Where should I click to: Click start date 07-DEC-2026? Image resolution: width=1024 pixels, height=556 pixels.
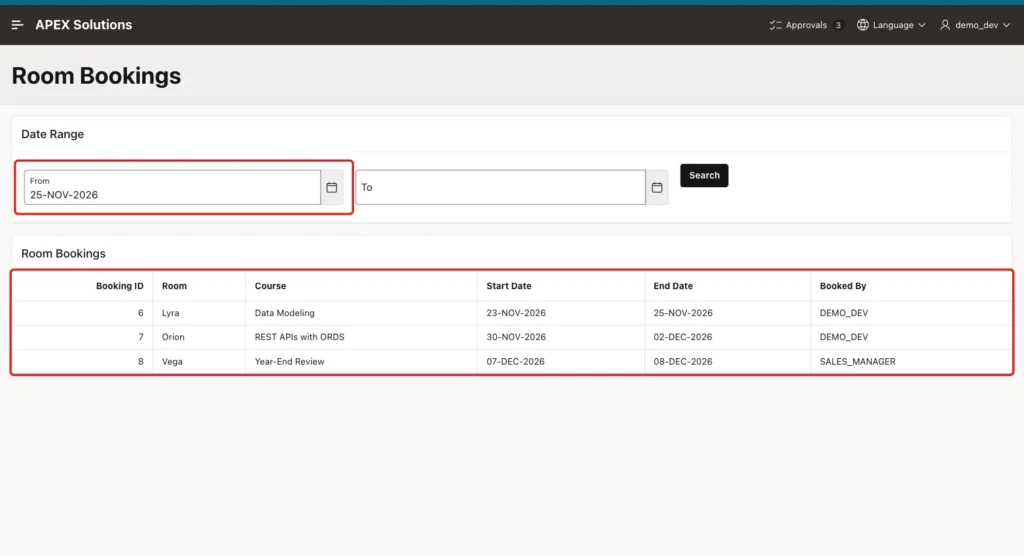[515, 361]
